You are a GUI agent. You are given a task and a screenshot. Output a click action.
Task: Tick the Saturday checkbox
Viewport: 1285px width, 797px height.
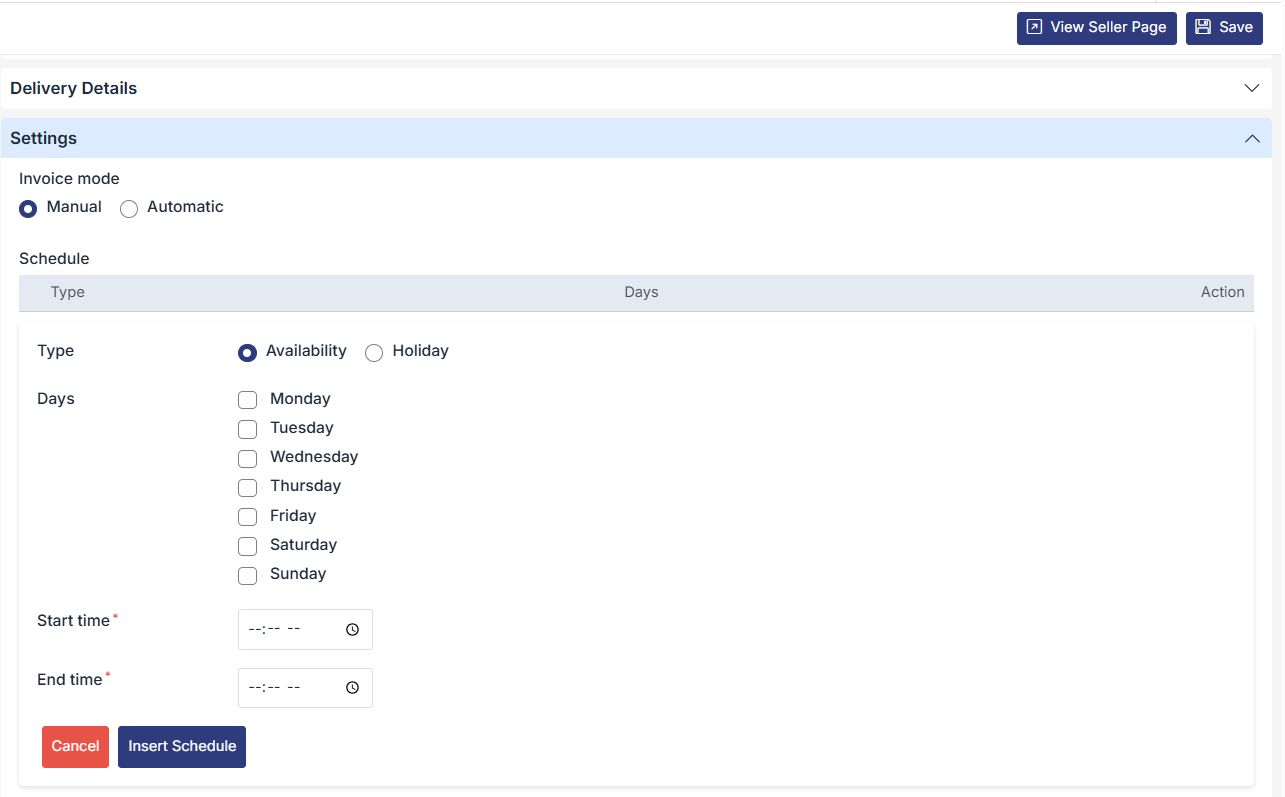click(248, 546)
